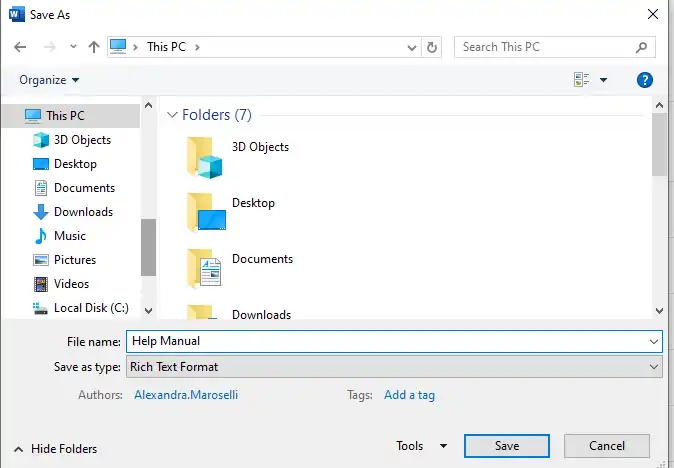Click the file list scroll-up arrow
This screenshot has height=468, width=674.
click(659, 105)
